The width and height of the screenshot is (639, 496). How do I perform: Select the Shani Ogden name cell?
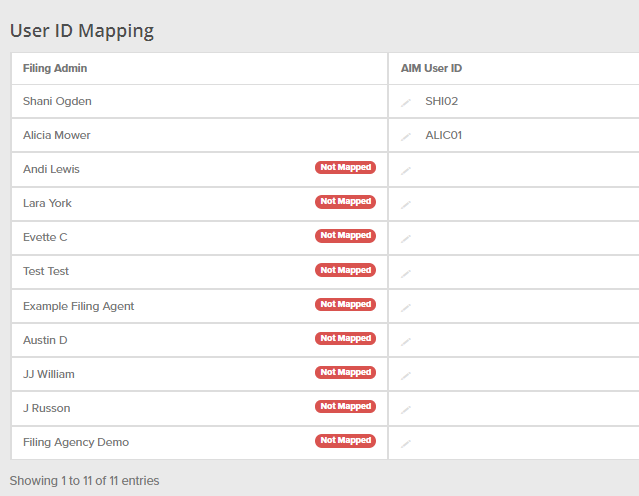[57, 101]
